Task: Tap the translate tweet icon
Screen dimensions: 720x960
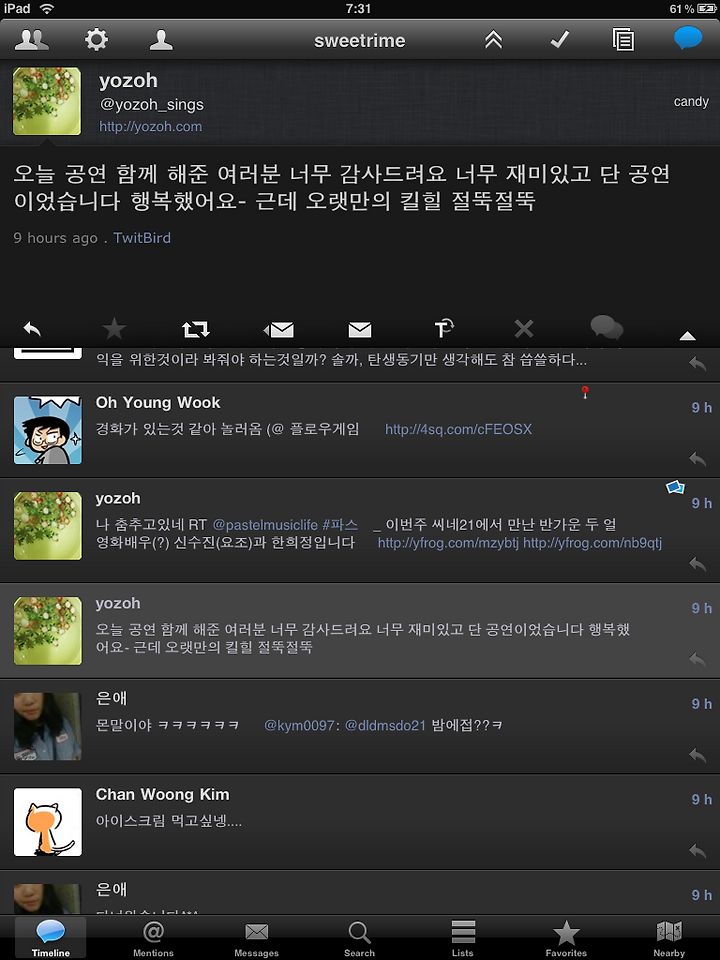Action: pyautogui.click(x=444, y=328)
